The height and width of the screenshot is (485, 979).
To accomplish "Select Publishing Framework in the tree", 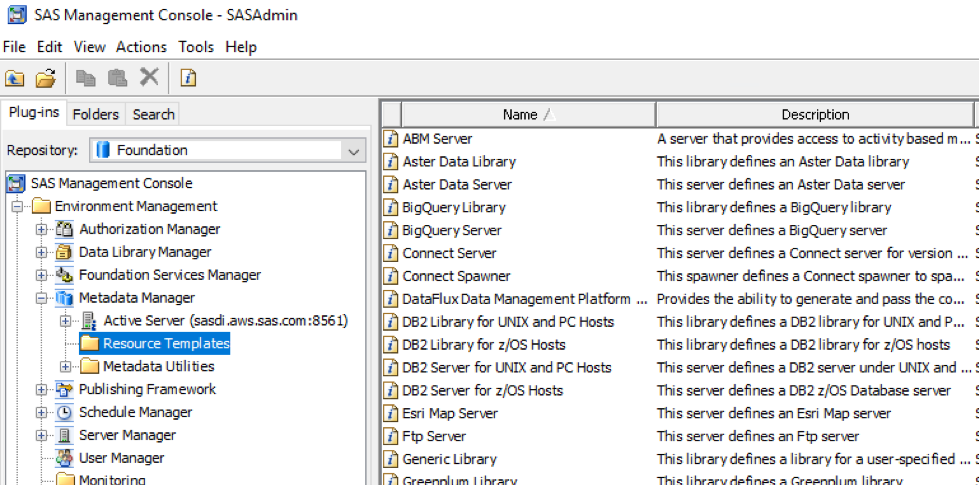I will [x=147, y=389].
